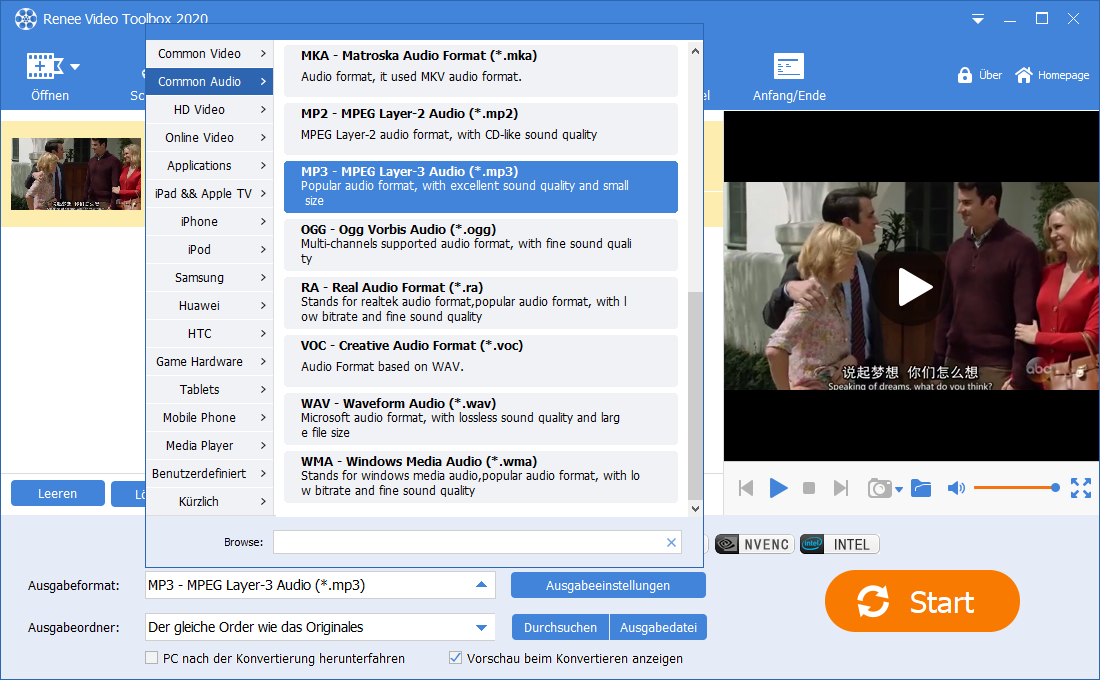
Task: Open the Benutzerdefiniert category
Action: [x=209, y=474]
